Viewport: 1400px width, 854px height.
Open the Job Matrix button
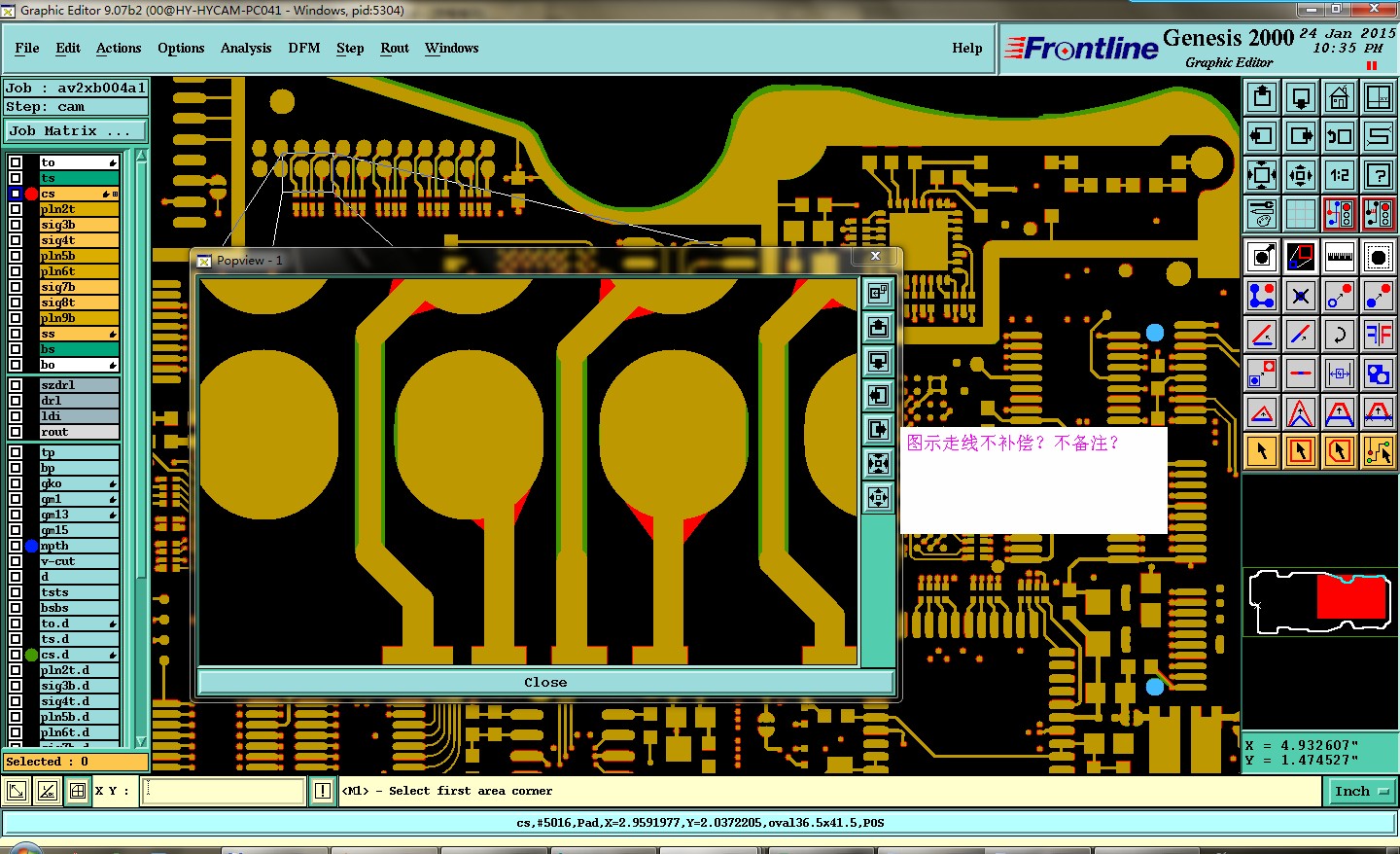(x=77, y=130)
